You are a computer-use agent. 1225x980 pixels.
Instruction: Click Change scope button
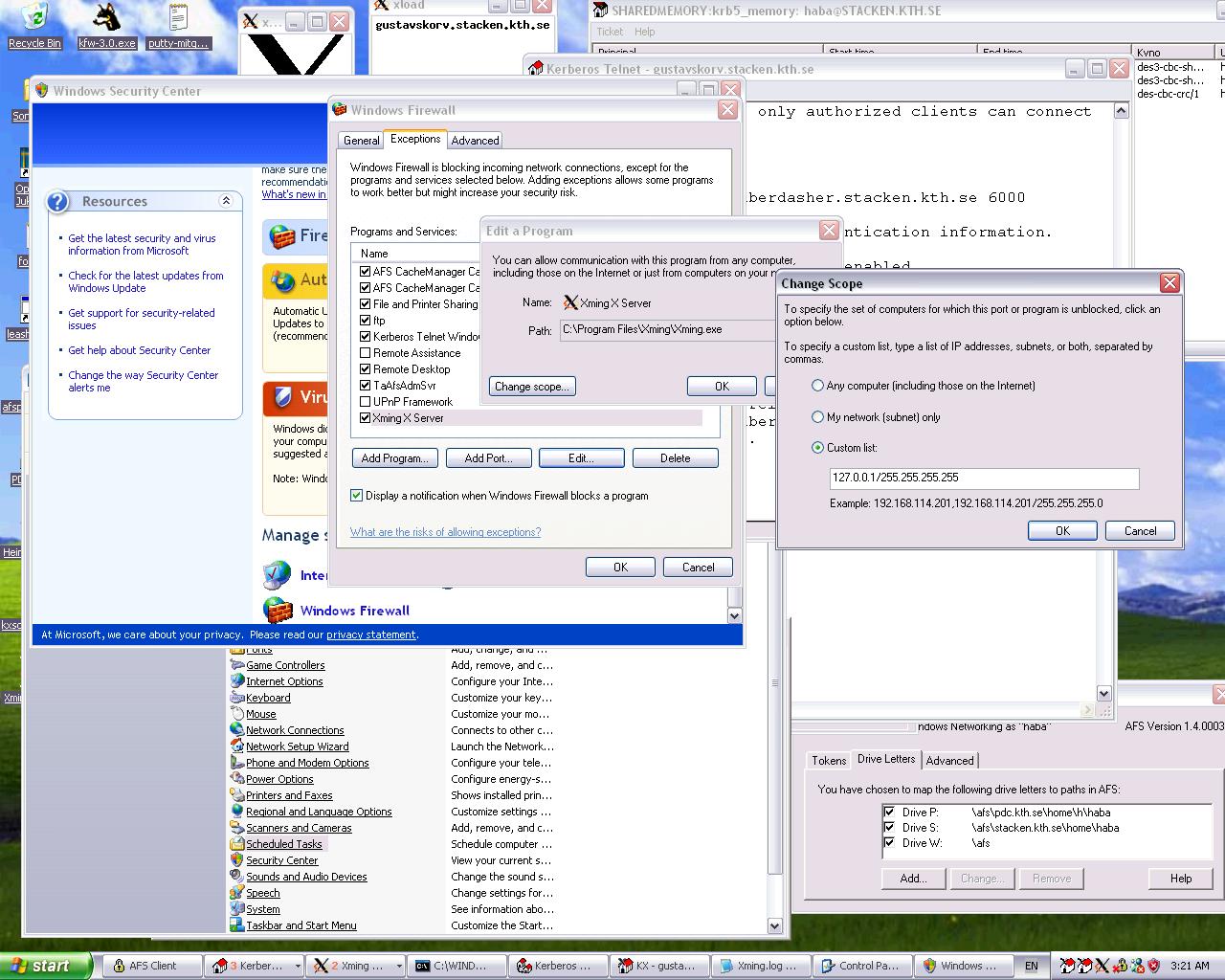[532, 386]
